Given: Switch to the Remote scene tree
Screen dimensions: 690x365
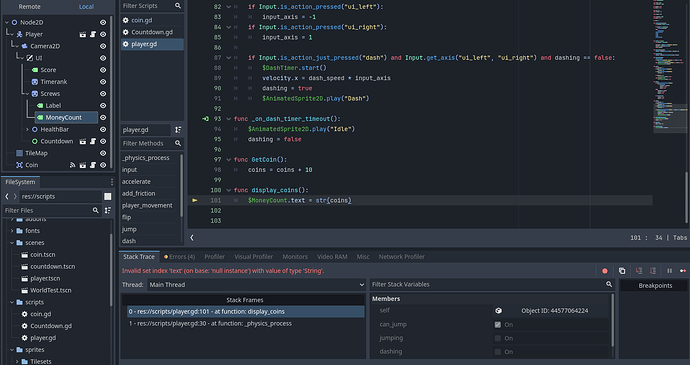Looking at the screenshot, I should [x=29, y=7].
